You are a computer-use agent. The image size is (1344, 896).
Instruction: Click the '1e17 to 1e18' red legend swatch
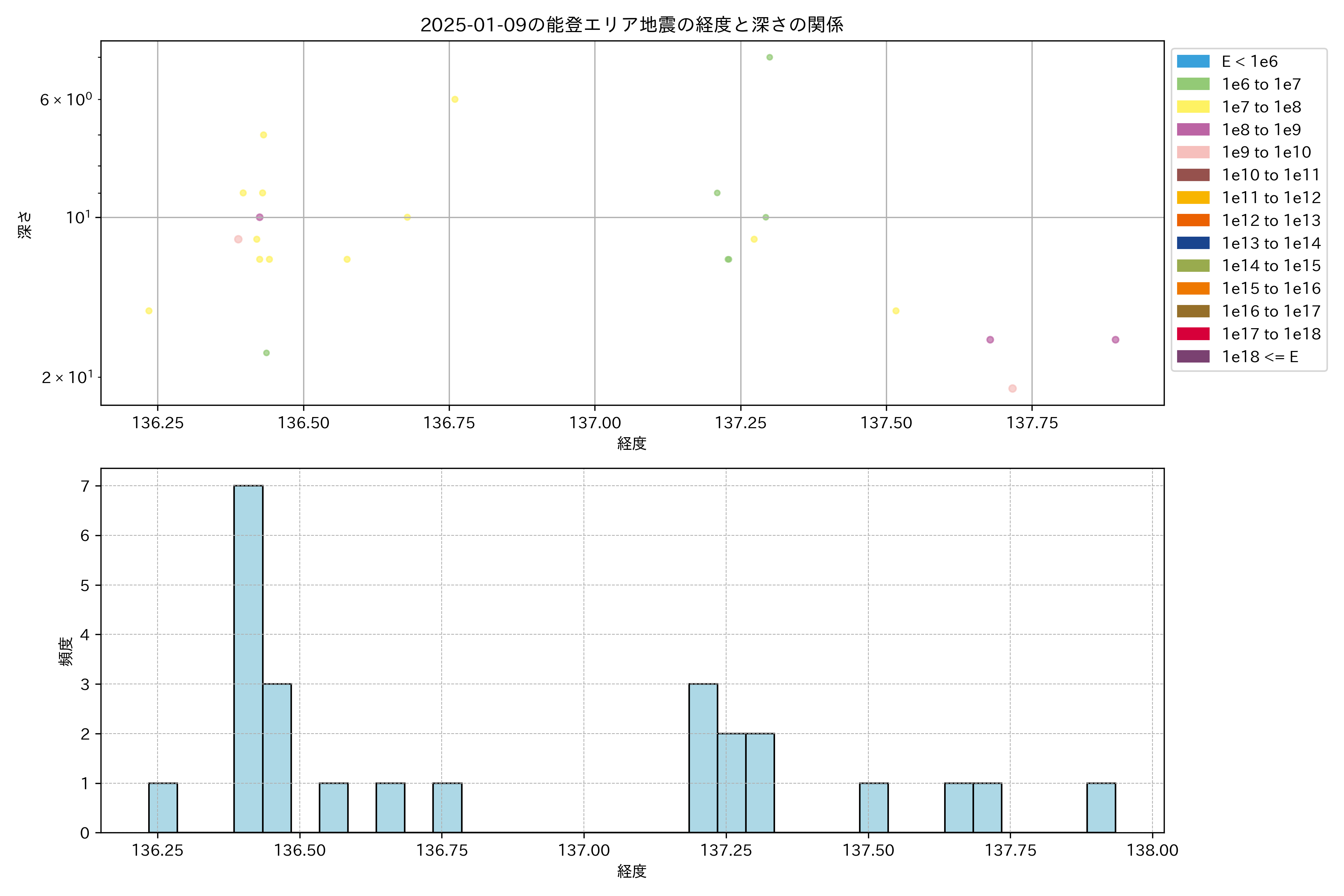coord(1192,334)
